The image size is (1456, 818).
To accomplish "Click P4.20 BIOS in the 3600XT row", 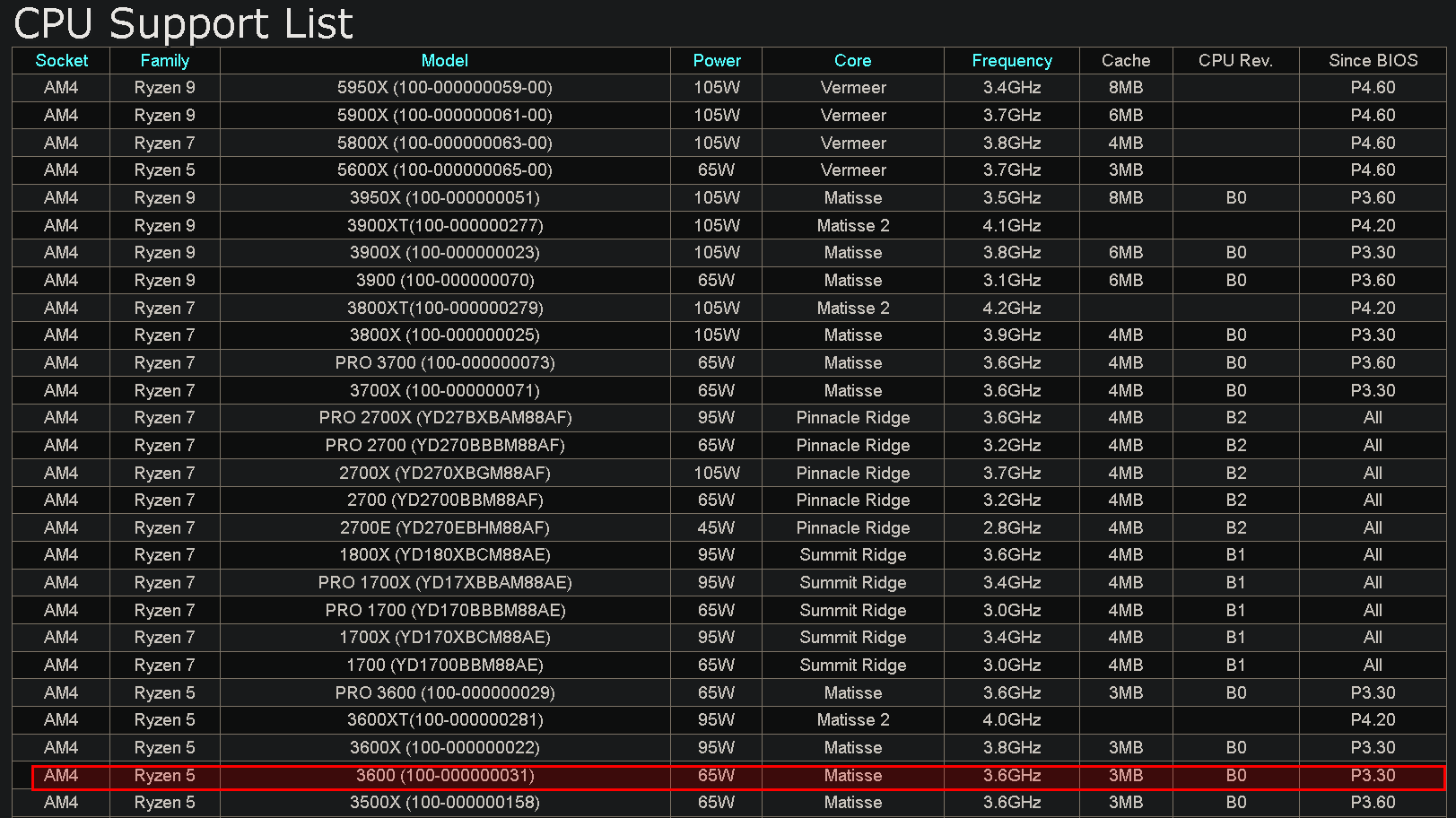I will (1373, 720).
